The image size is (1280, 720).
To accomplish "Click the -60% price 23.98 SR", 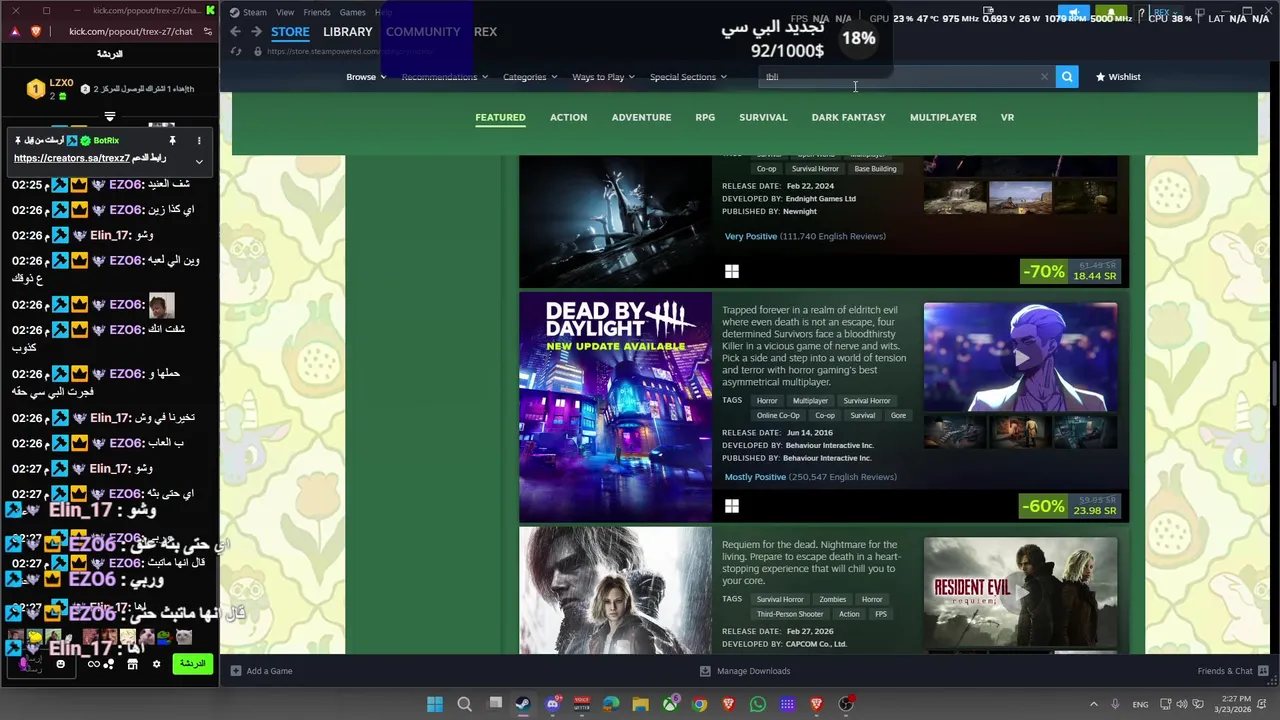I will click(1069, 506).
